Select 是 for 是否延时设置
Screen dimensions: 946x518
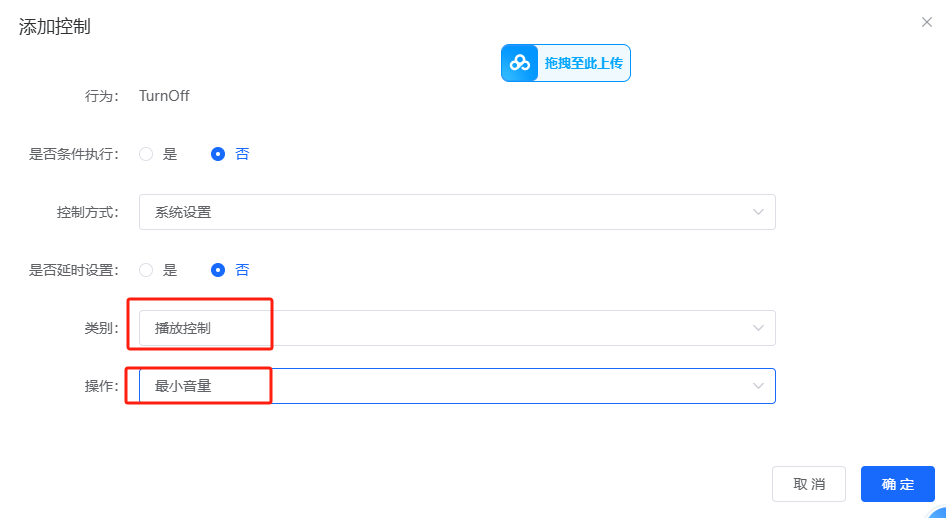click(146, 270)
